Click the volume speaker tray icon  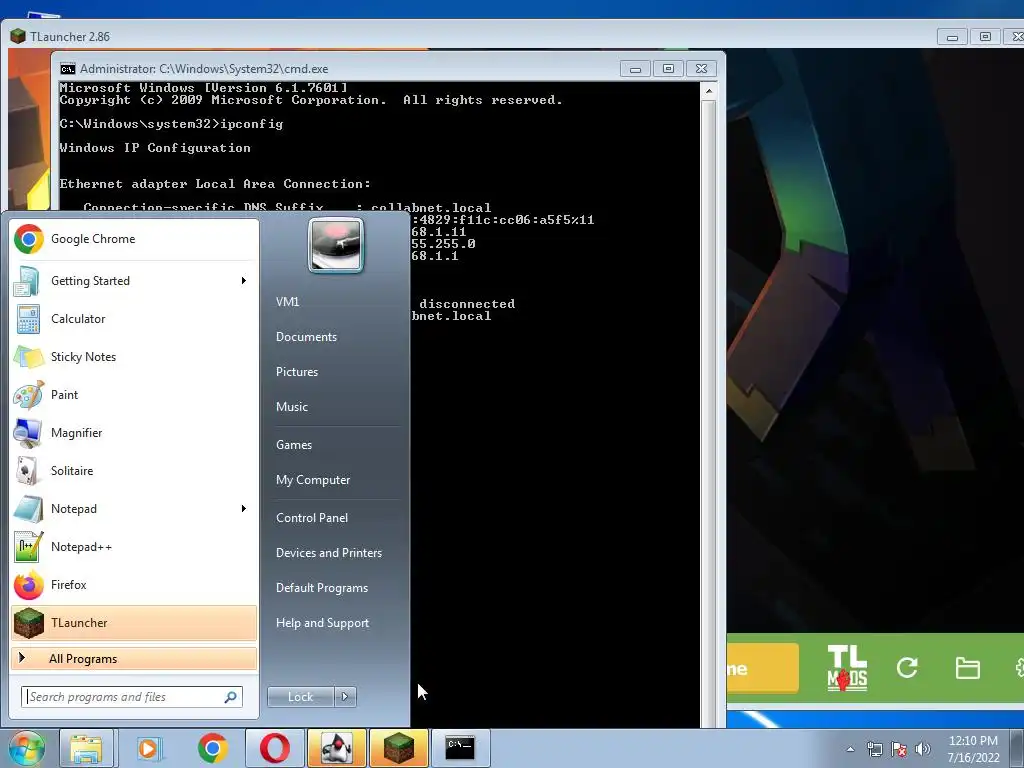pos(923,749)
